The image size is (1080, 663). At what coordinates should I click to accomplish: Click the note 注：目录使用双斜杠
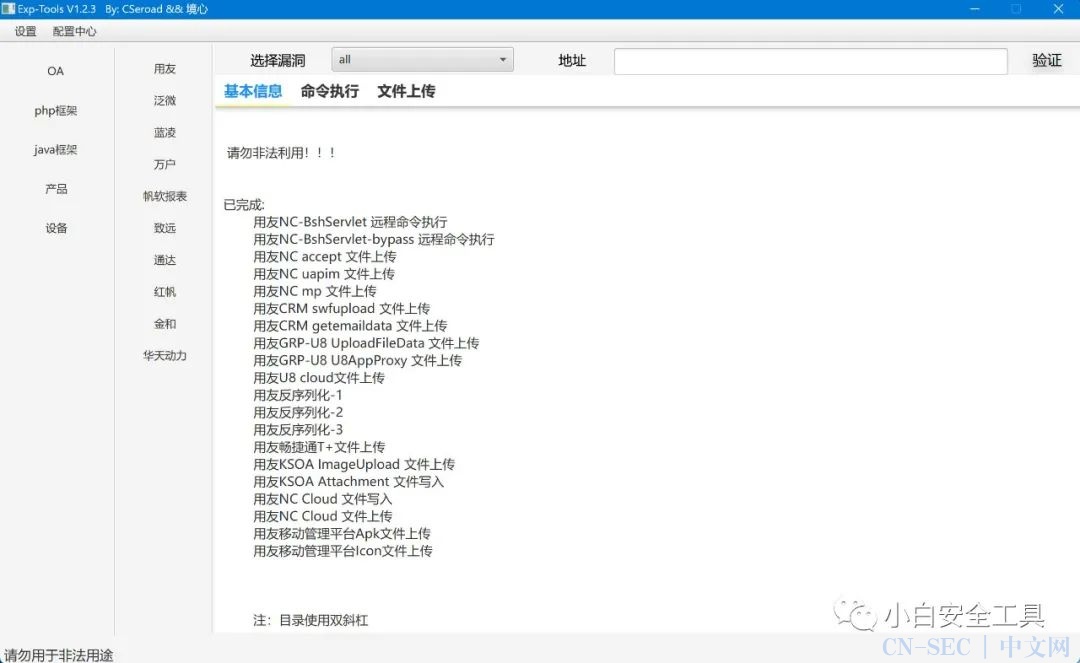tap(310, 620)
